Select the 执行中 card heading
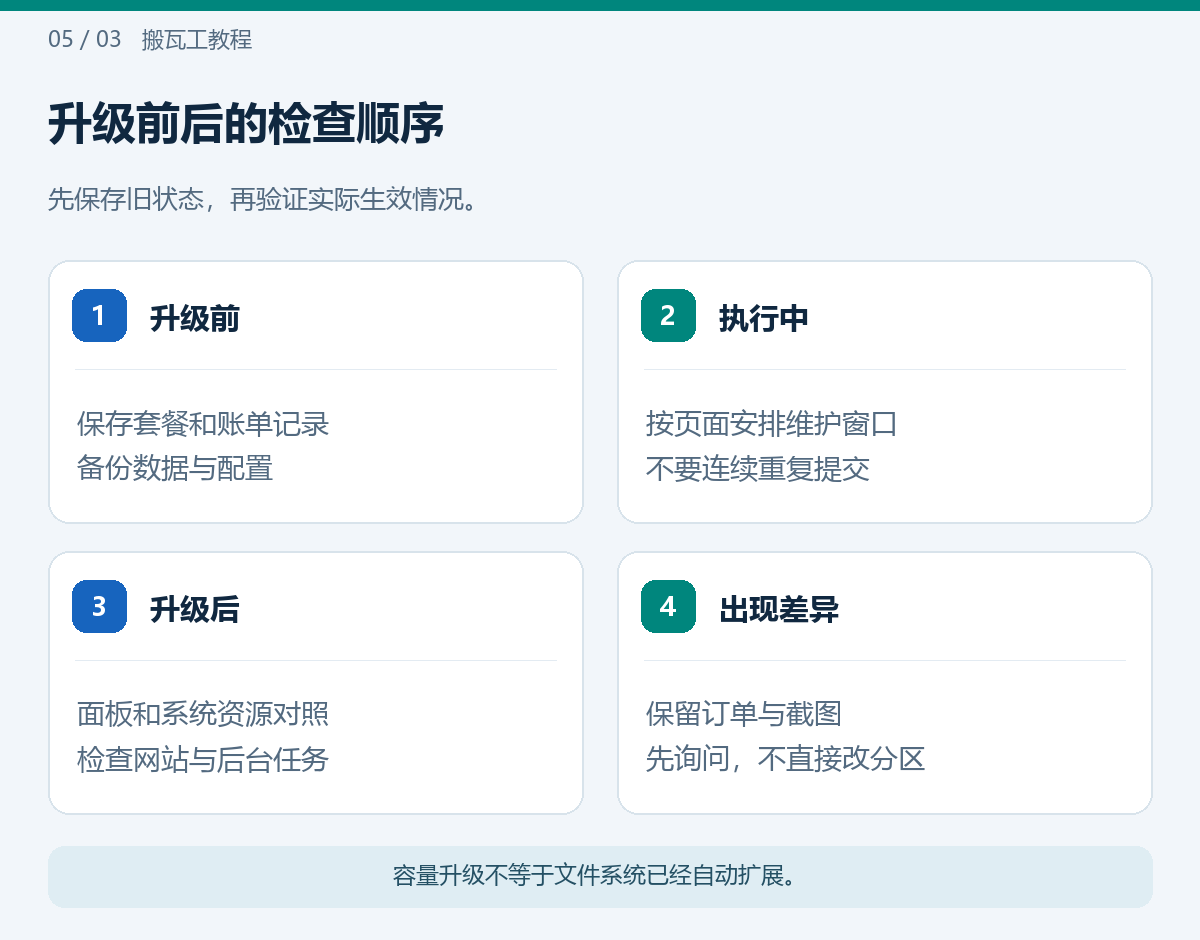The image size is (1200, 940). pos(764,318)
